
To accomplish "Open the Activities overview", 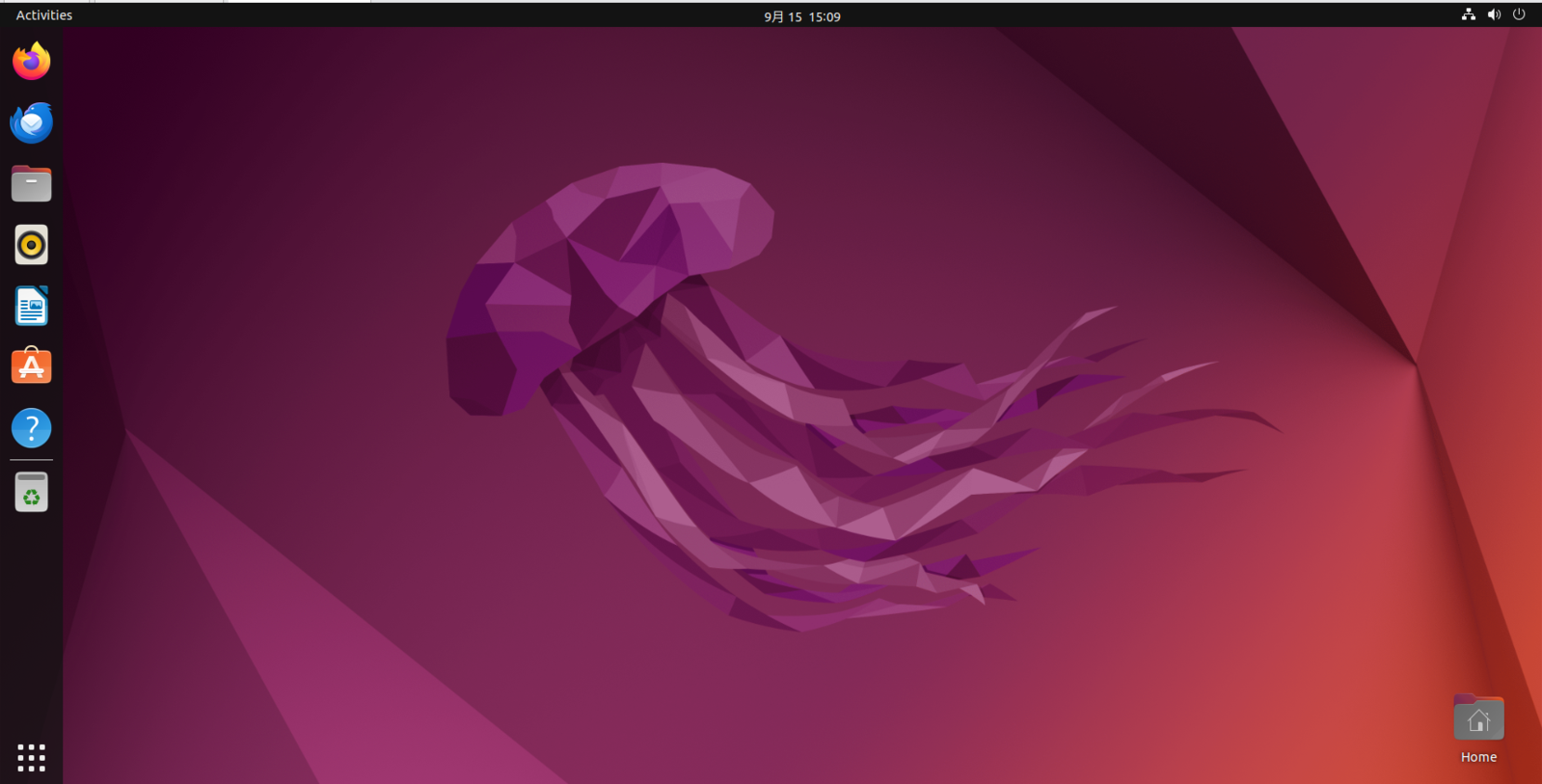I will 44,15.
